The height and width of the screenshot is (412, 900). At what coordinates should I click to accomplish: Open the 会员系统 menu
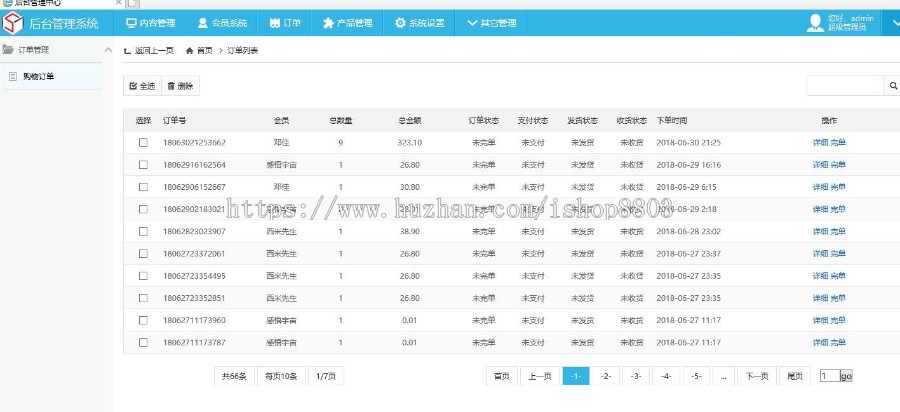coord(222,24)
